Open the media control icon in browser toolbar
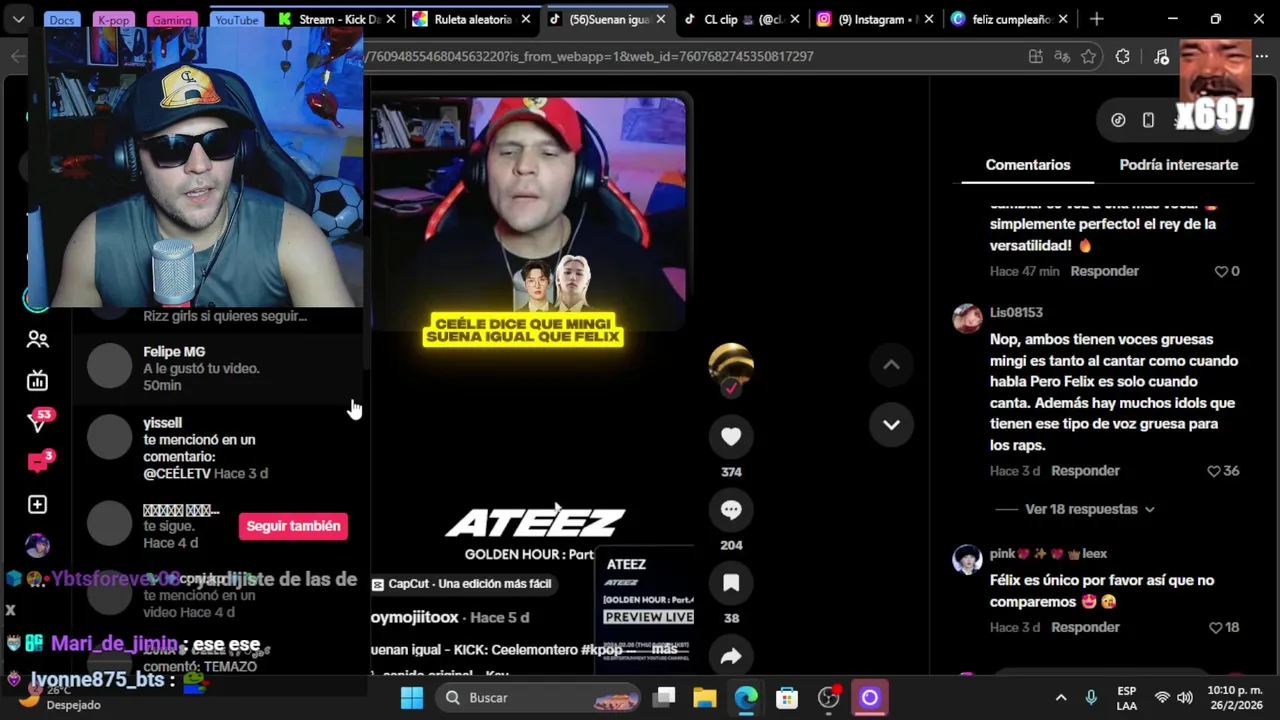This screenshot has width=1280, height=720. point(1160,57)
